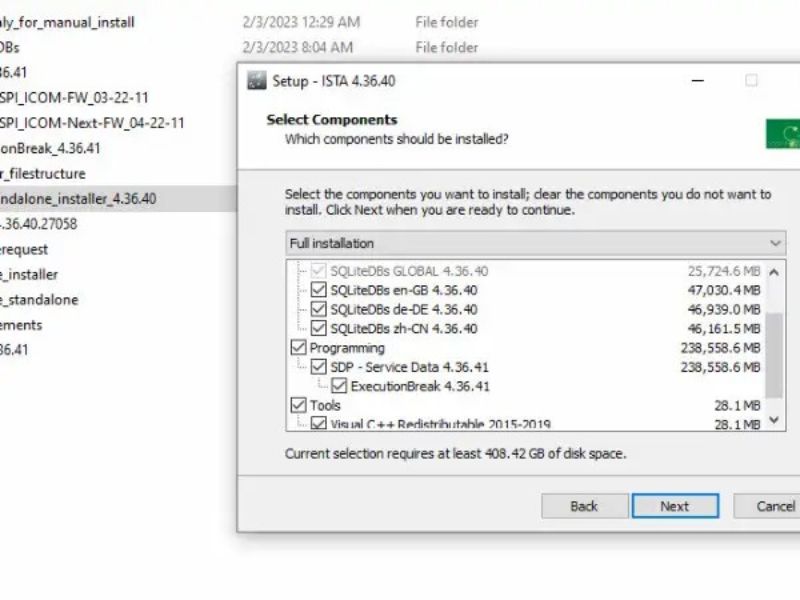Click the setup icon in title bar
Viewport: 800px width, 600px height.
[257, 81]
